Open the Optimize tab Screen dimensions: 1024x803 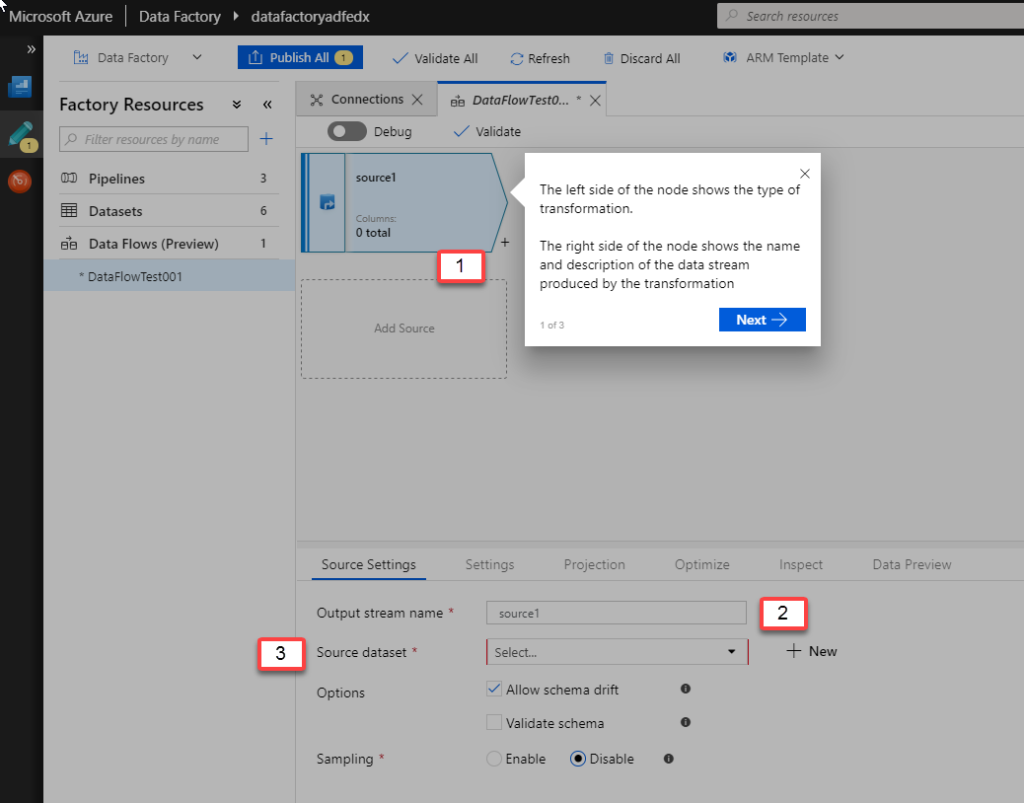702,565
